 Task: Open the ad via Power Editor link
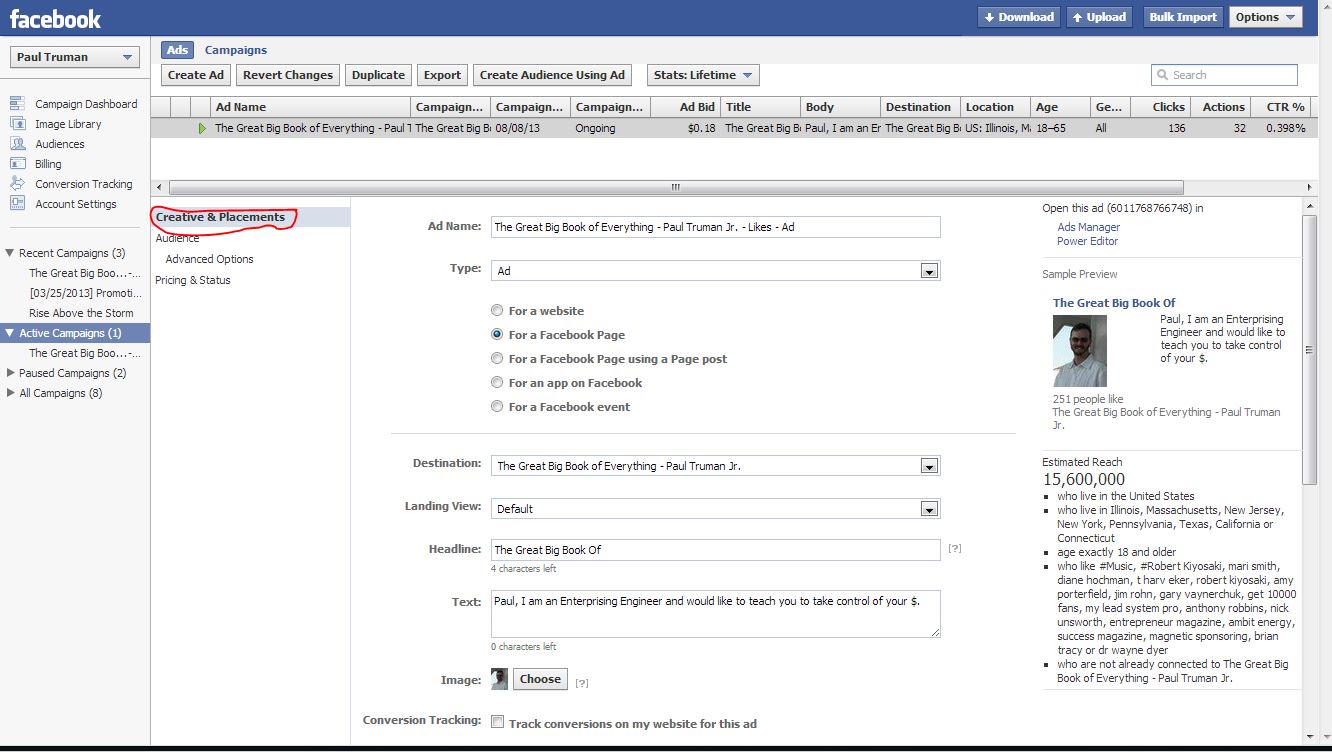(x=1088, y=241)
